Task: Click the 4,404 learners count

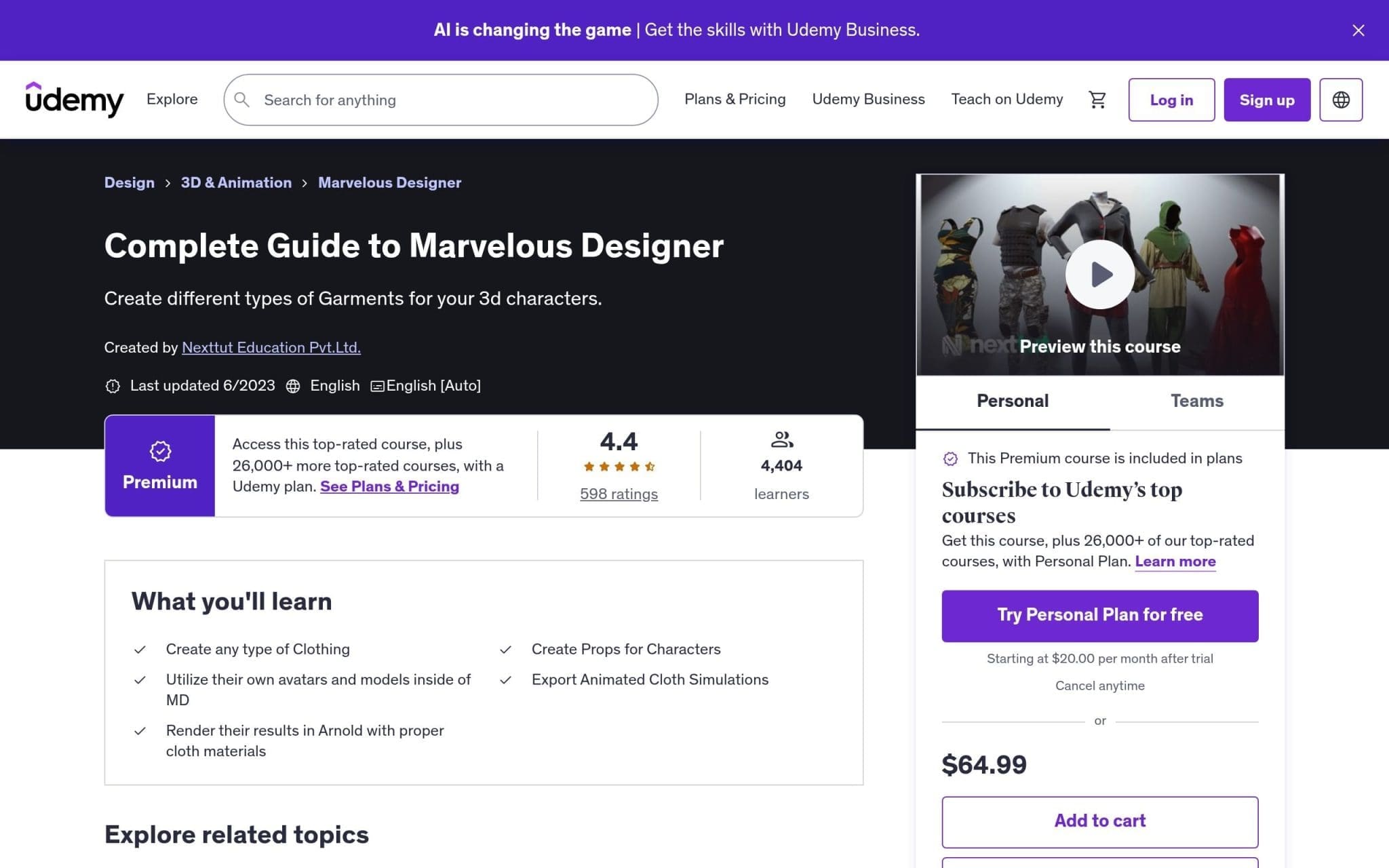Action: click(x=781, y=466)
